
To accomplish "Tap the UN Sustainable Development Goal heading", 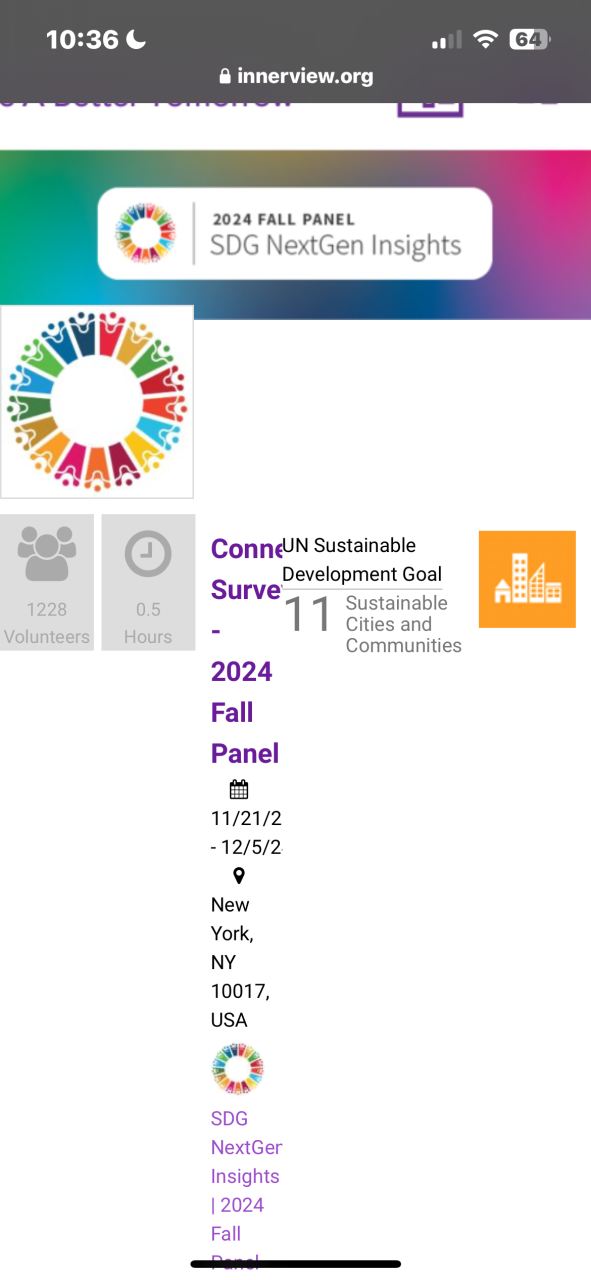I will (x=362, y=560).
